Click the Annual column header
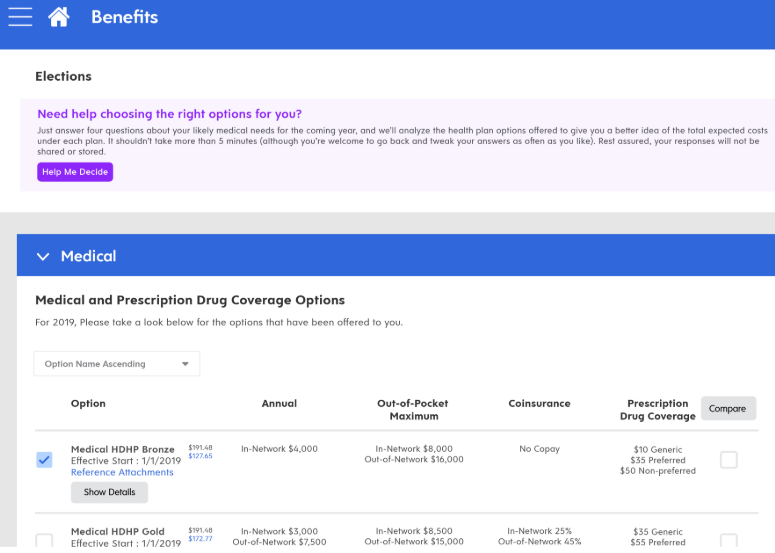The image size is (775, 553). [x=279, y=404]
